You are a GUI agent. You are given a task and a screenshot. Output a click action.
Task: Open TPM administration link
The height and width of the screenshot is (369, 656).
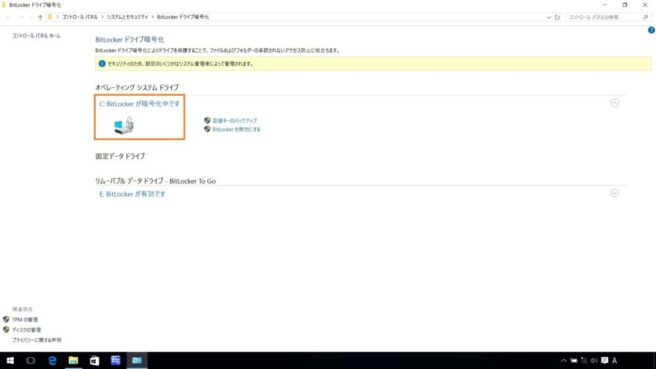pyautogui.click(x=25, y=320)
